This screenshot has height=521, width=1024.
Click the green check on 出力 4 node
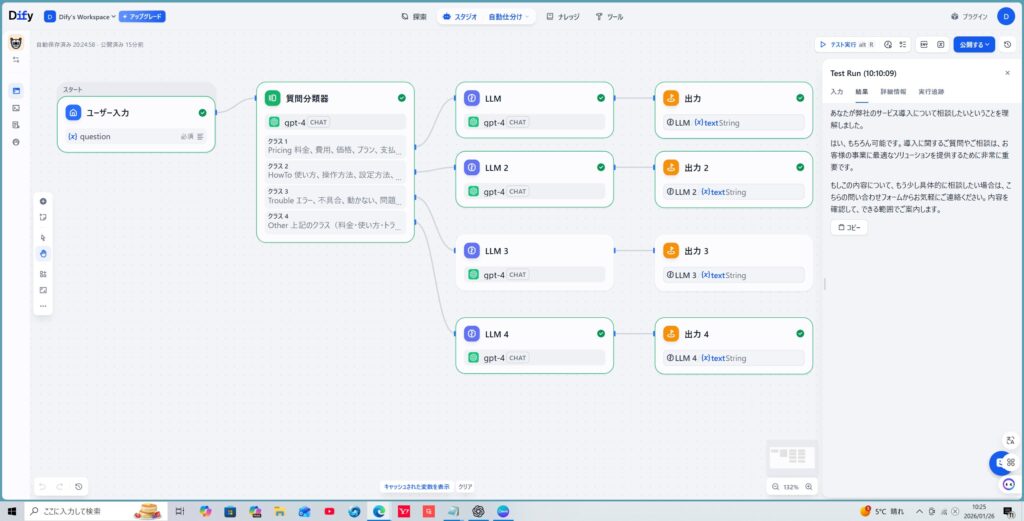coord(800,333)
